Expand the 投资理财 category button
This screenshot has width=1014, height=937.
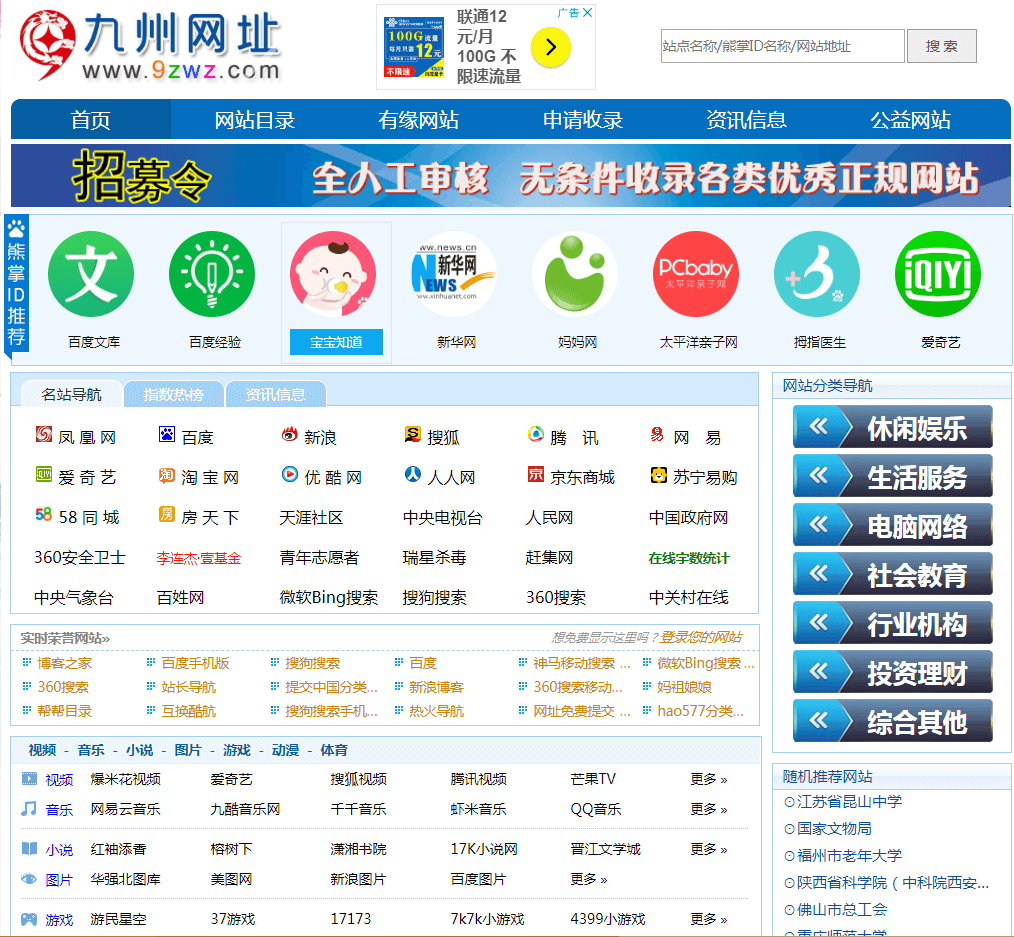pos(892,672)
